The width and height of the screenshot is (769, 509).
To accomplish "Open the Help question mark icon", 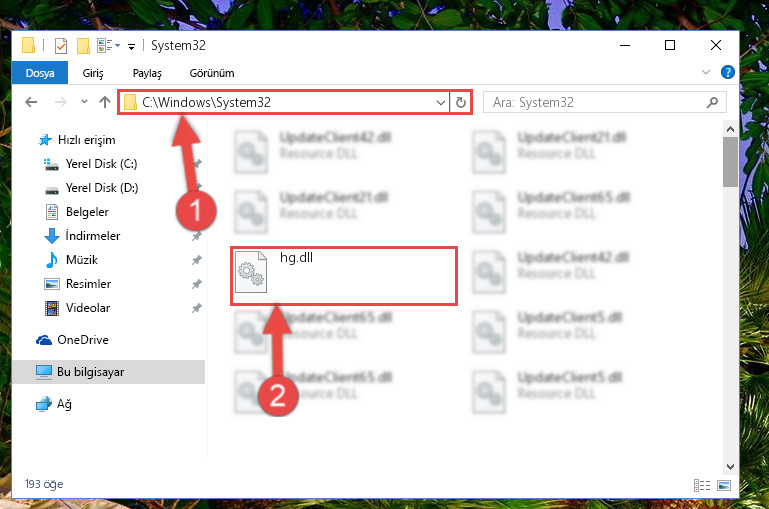I will pos(727,73).
